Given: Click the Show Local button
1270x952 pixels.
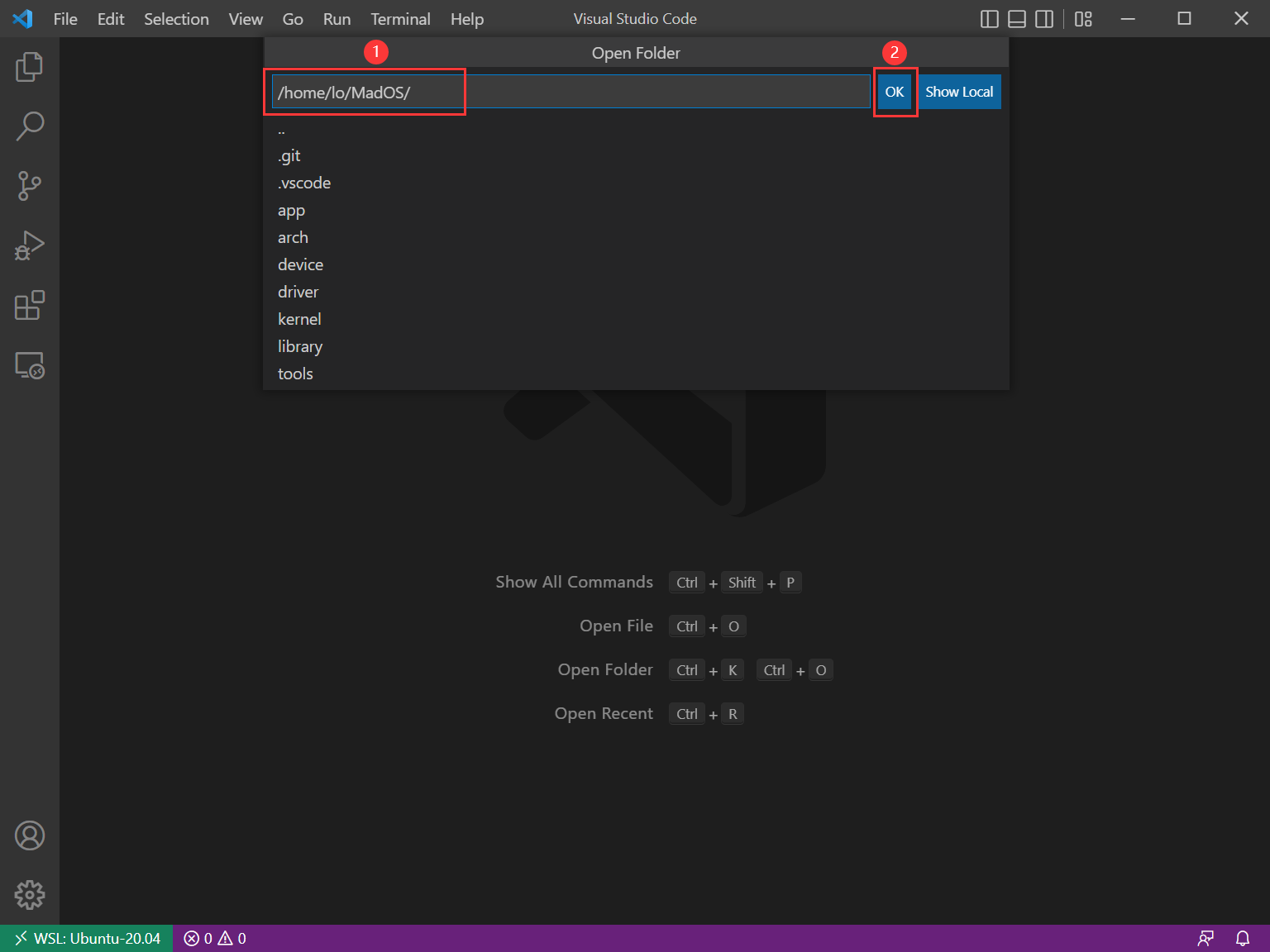Looking at the screenshot, I should (959, 92).
